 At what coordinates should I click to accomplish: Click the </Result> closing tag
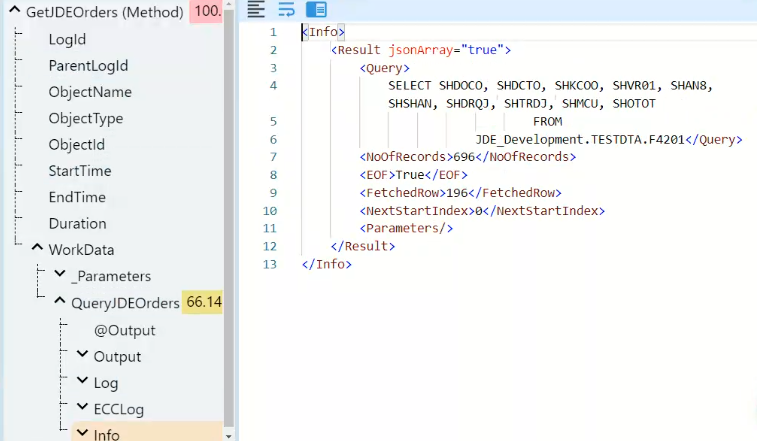(x=363, y=246)
